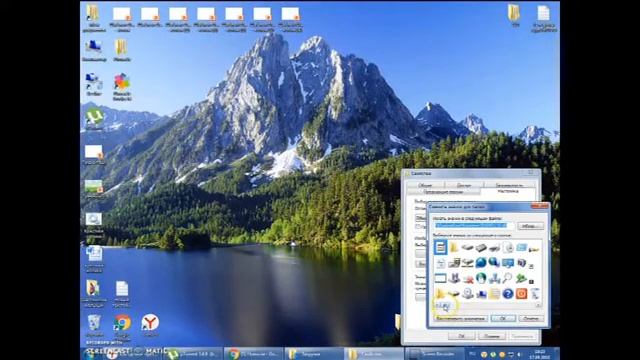Select the green tree icon in third row
Screen dimensions: 640x360
point(521,278)
